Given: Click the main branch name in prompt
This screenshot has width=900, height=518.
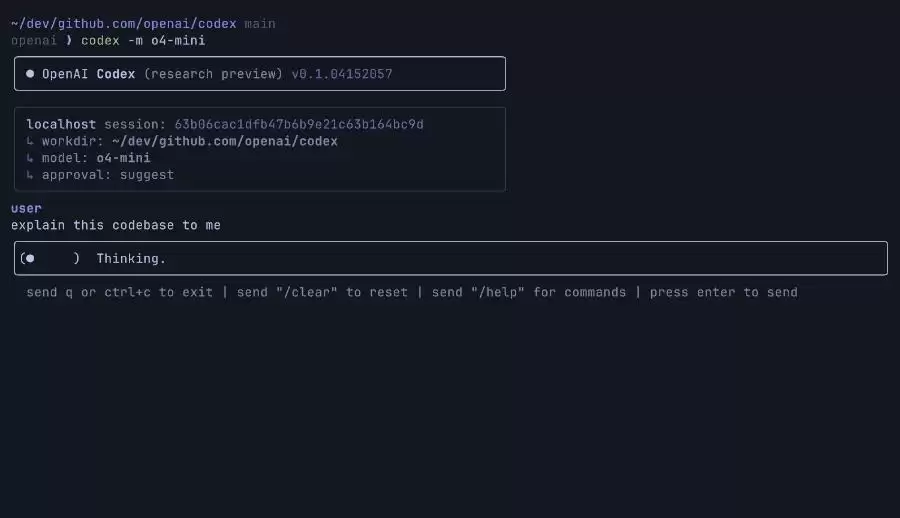Looking at the screenshot, I should coord(260,24).
